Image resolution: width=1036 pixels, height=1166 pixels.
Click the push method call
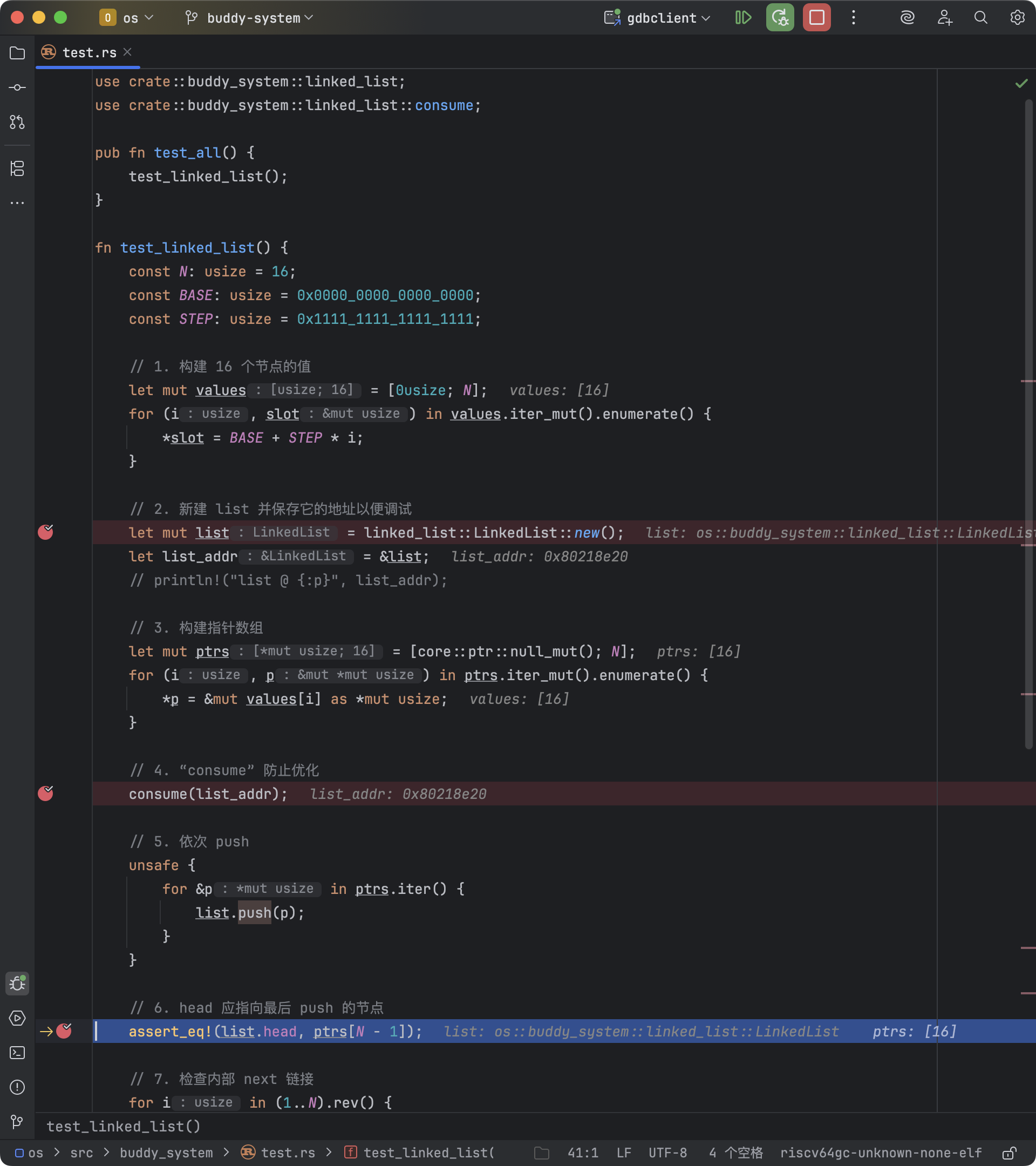pyautogui.click(x=254, y=913)
